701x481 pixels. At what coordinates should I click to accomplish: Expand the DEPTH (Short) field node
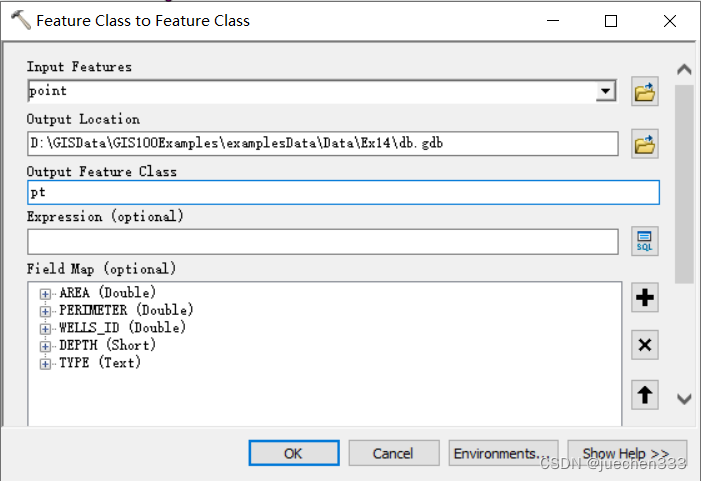(45, 346)
